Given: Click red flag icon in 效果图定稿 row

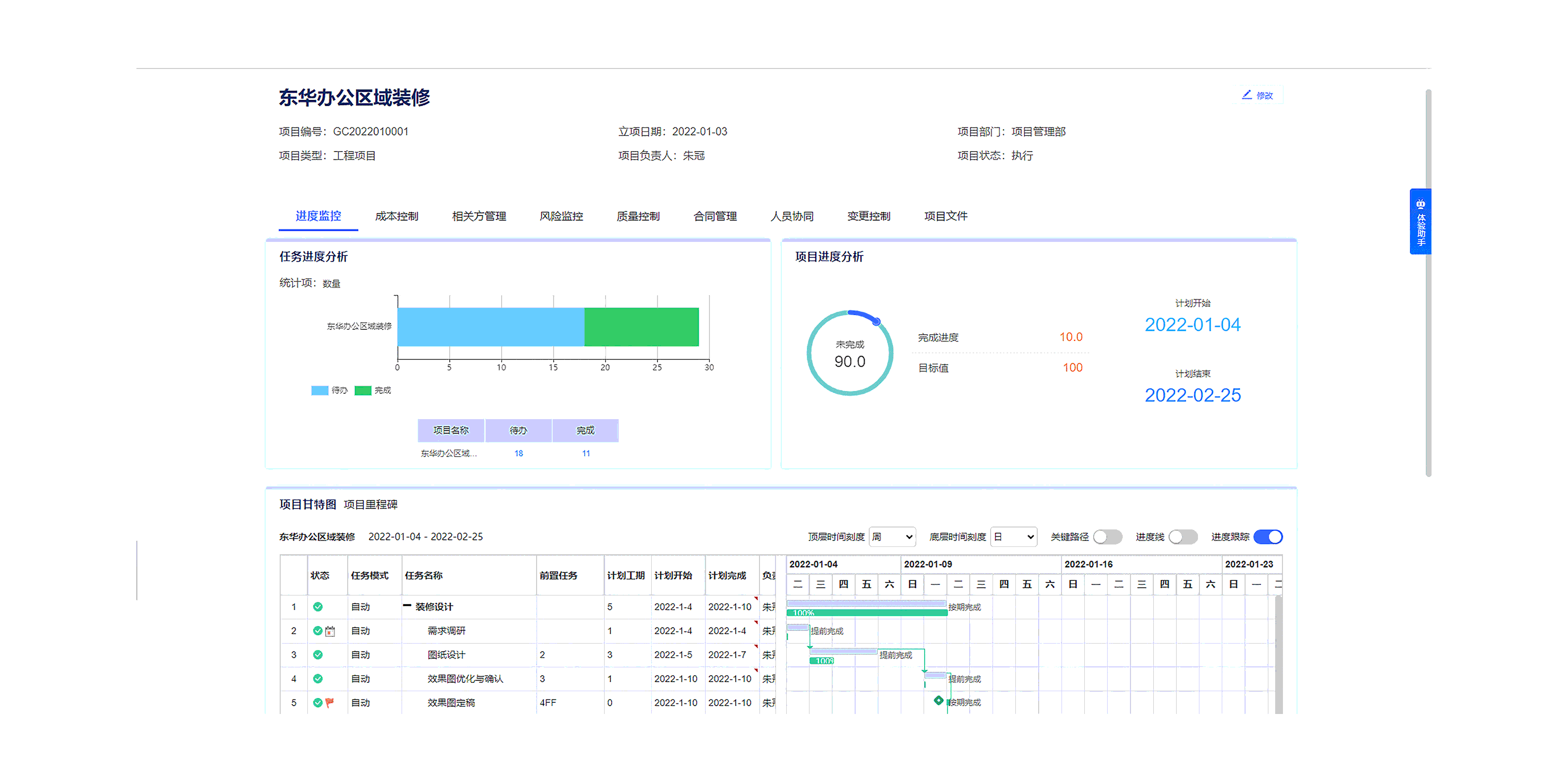Looking at the screenshot, I should click(x=330, y=702).
